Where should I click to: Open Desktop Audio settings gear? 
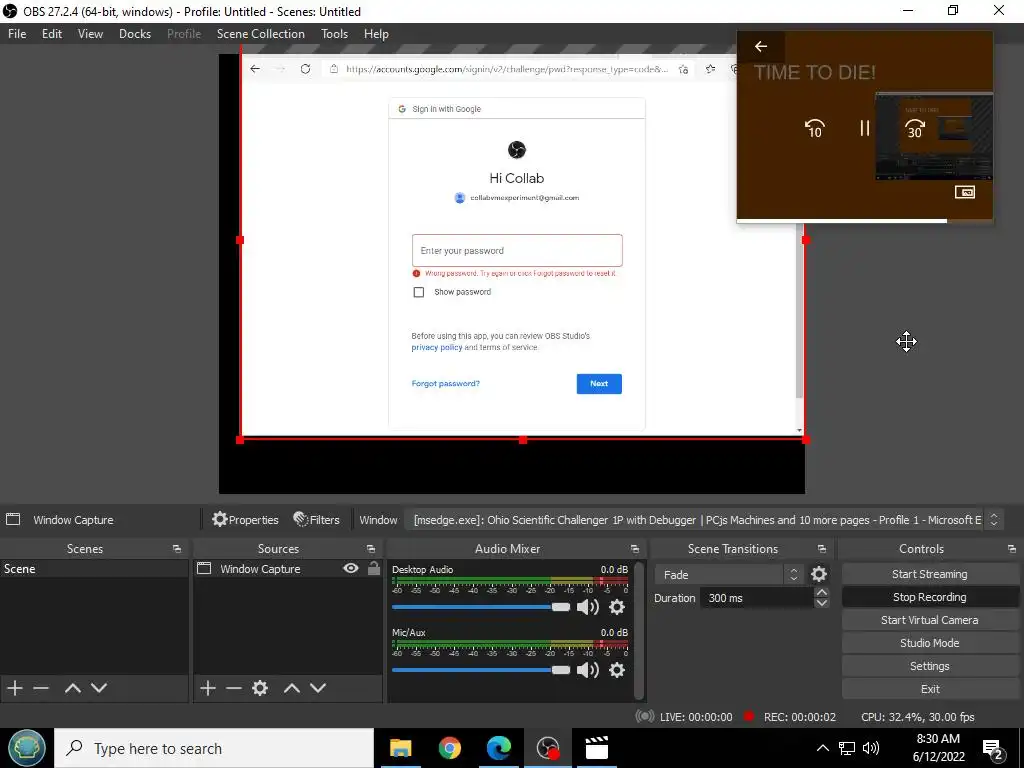617,607
